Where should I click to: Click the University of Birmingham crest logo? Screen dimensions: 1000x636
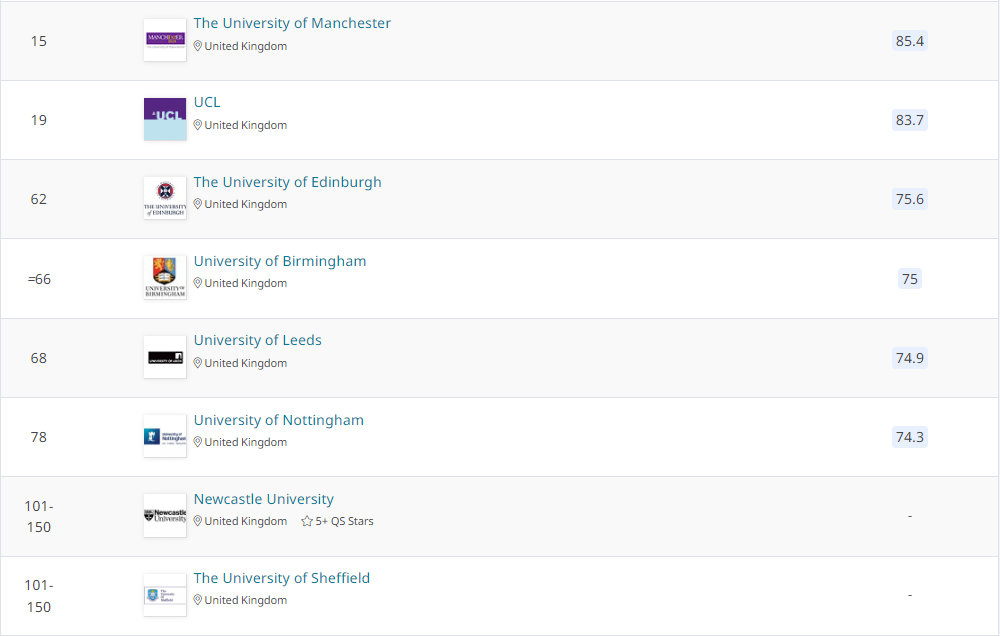165,277
